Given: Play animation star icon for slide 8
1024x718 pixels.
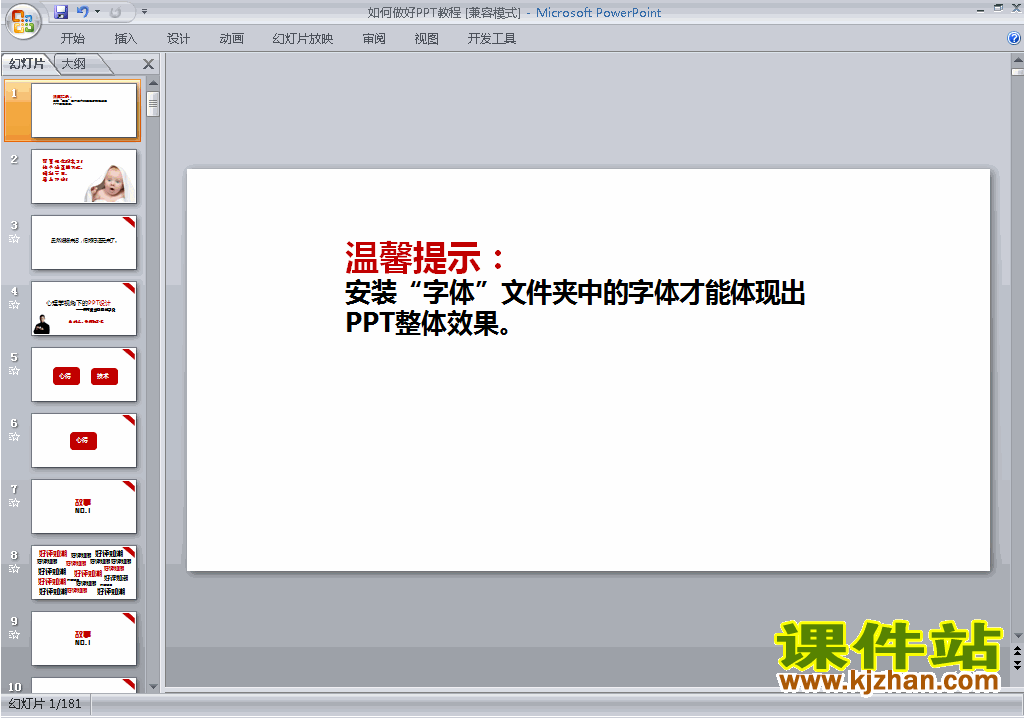Looking at the screenshot, I should tap(14, 568).
